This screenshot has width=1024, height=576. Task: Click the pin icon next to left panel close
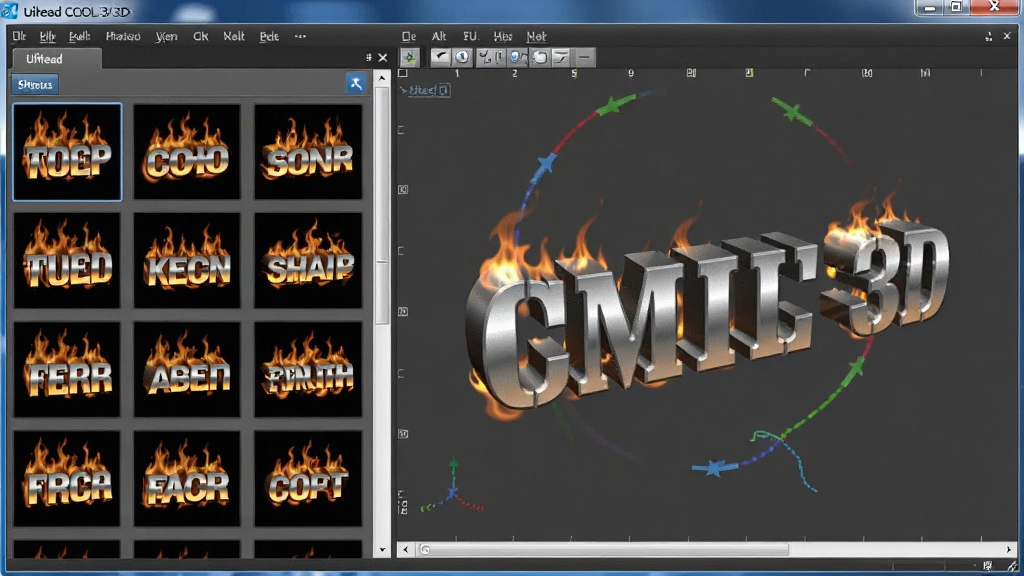click(368, 58)
